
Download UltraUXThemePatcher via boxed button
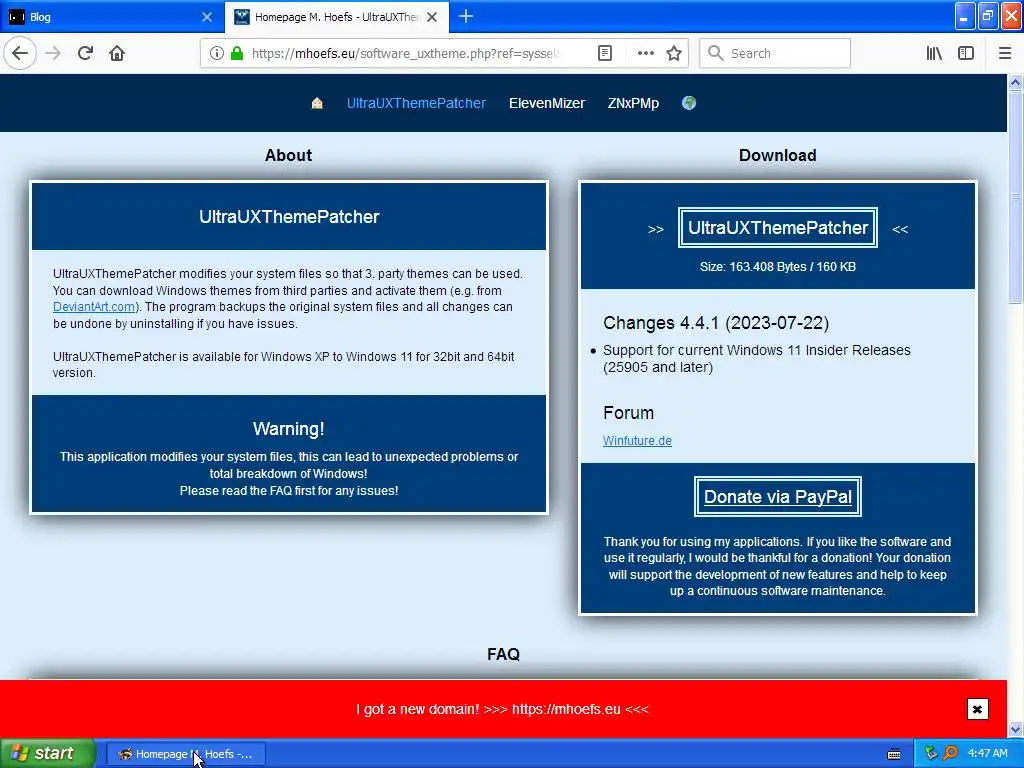778,228
